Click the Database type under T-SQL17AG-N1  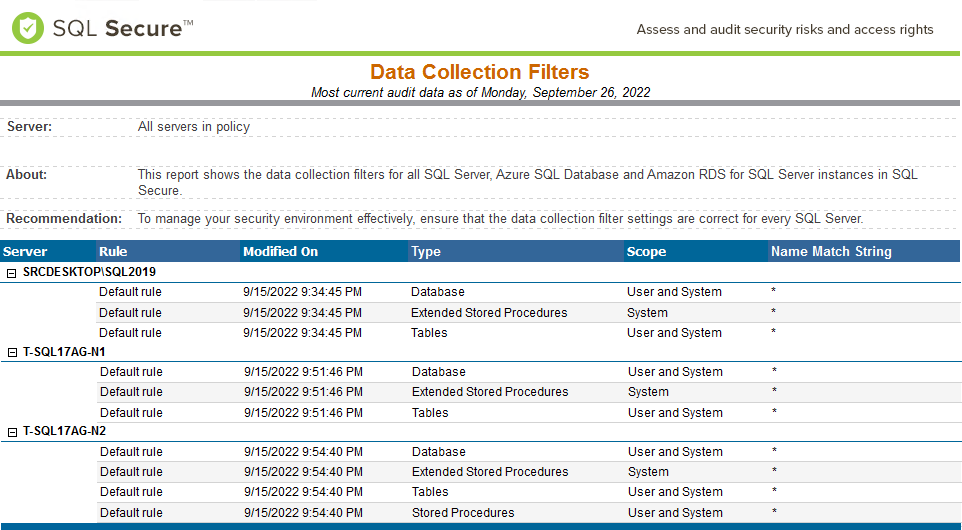click(x=438, y=372)
